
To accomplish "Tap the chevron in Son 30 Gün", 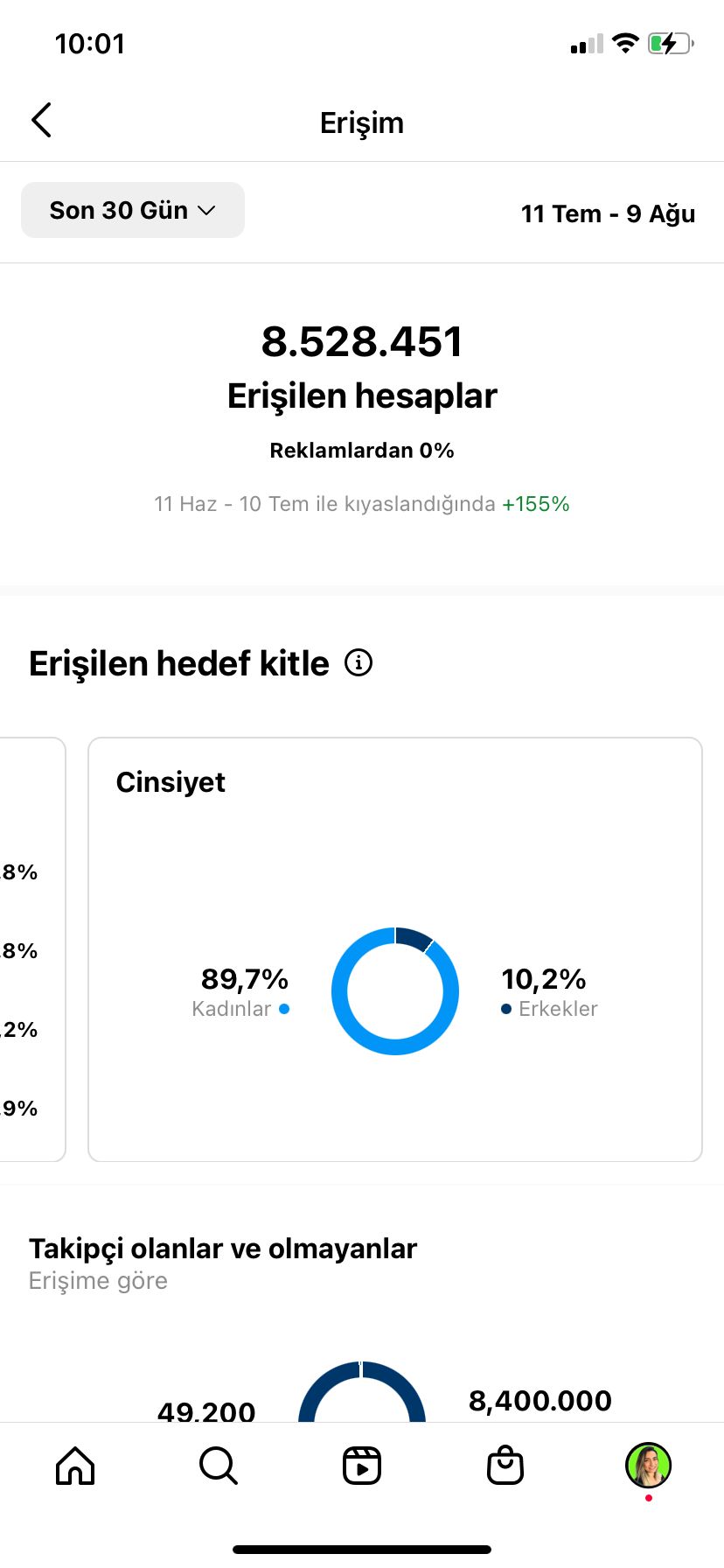I will coord(206,211).
